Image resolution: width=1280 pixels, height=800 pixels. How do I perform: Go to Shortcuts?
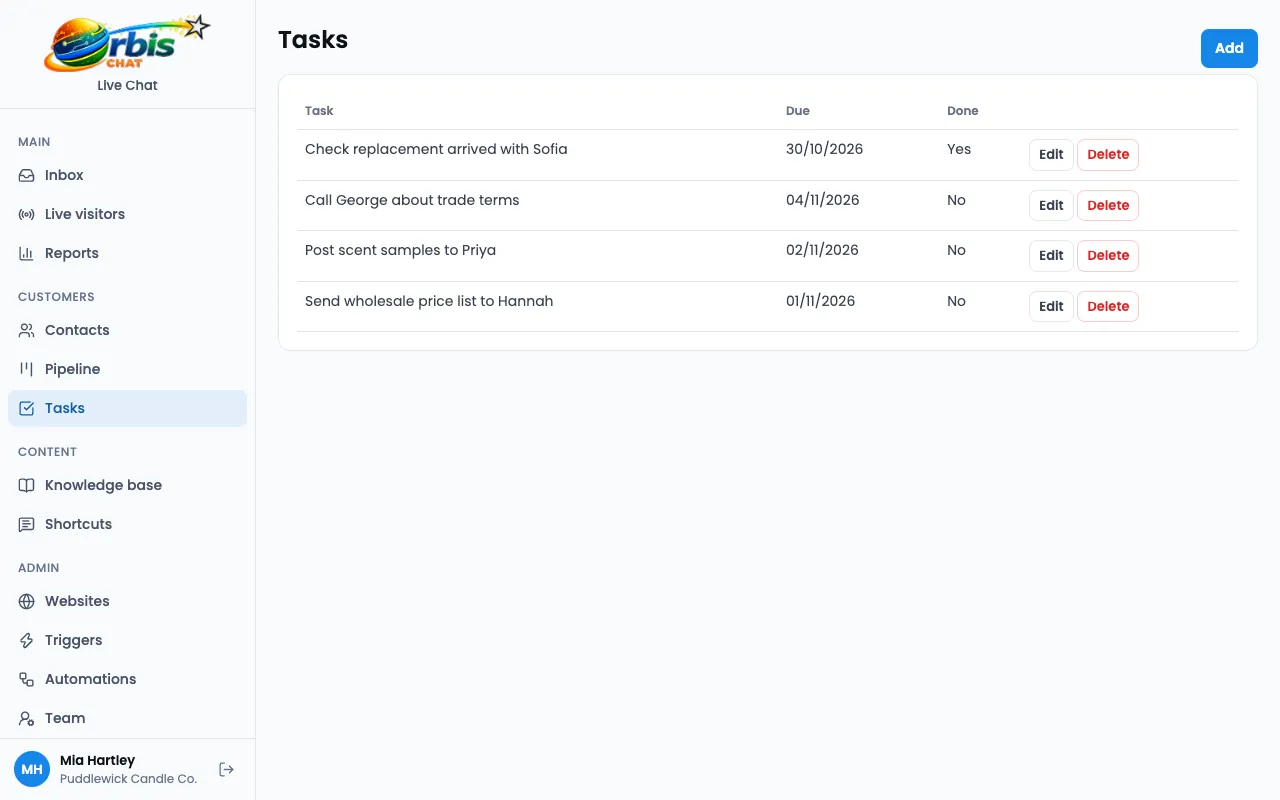click(127, 524)
